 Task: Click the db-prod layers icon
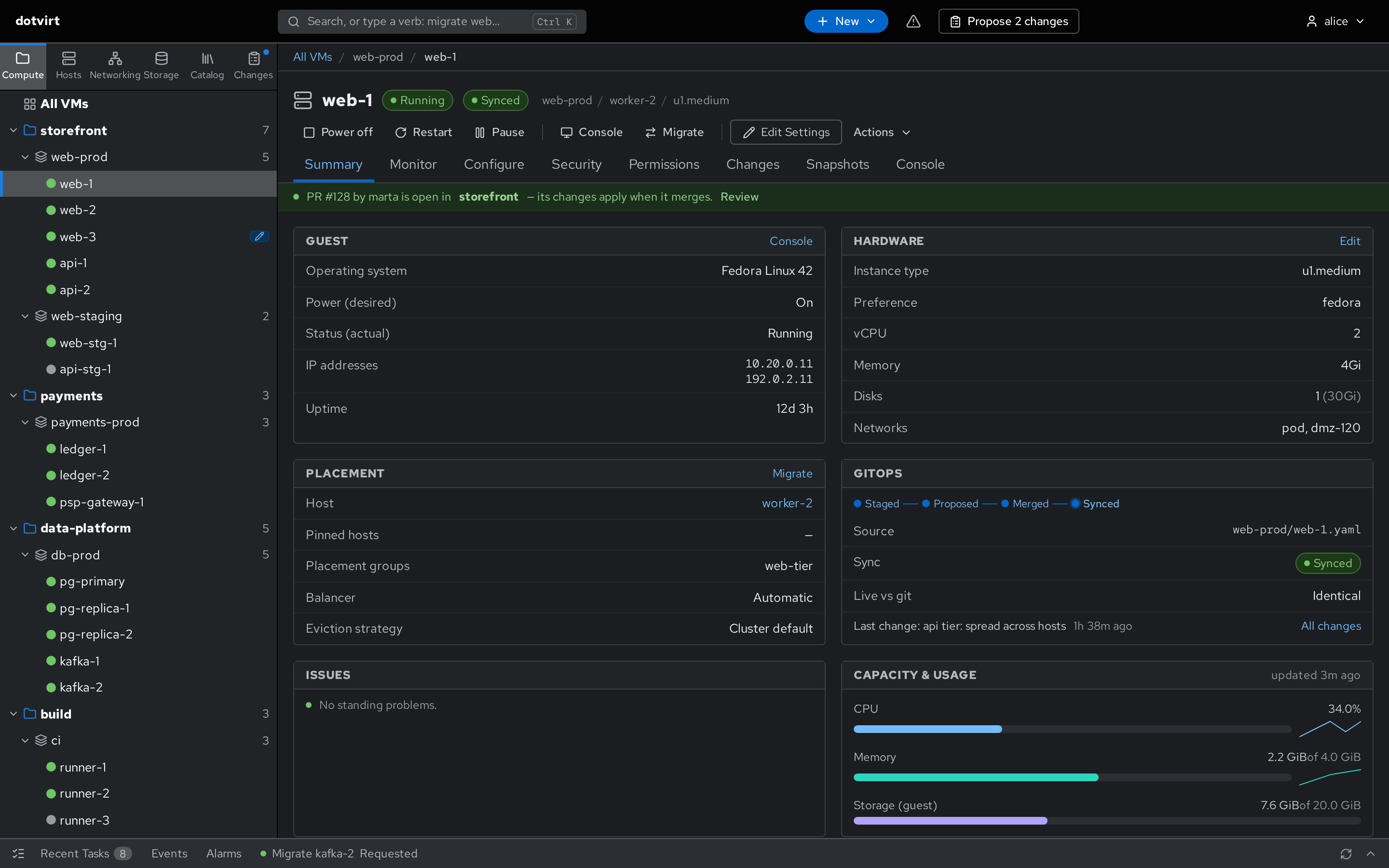(x=41, y=555)
